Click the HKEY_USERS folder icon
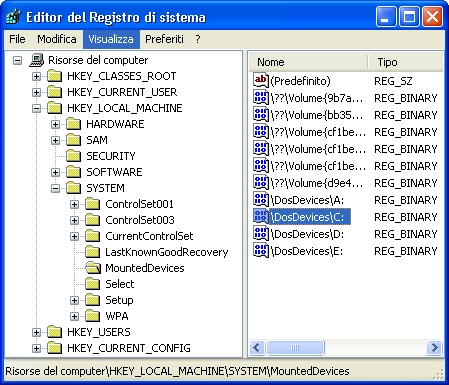The width and height of the screenshot is (449, 385). click(x=54, y=332)
